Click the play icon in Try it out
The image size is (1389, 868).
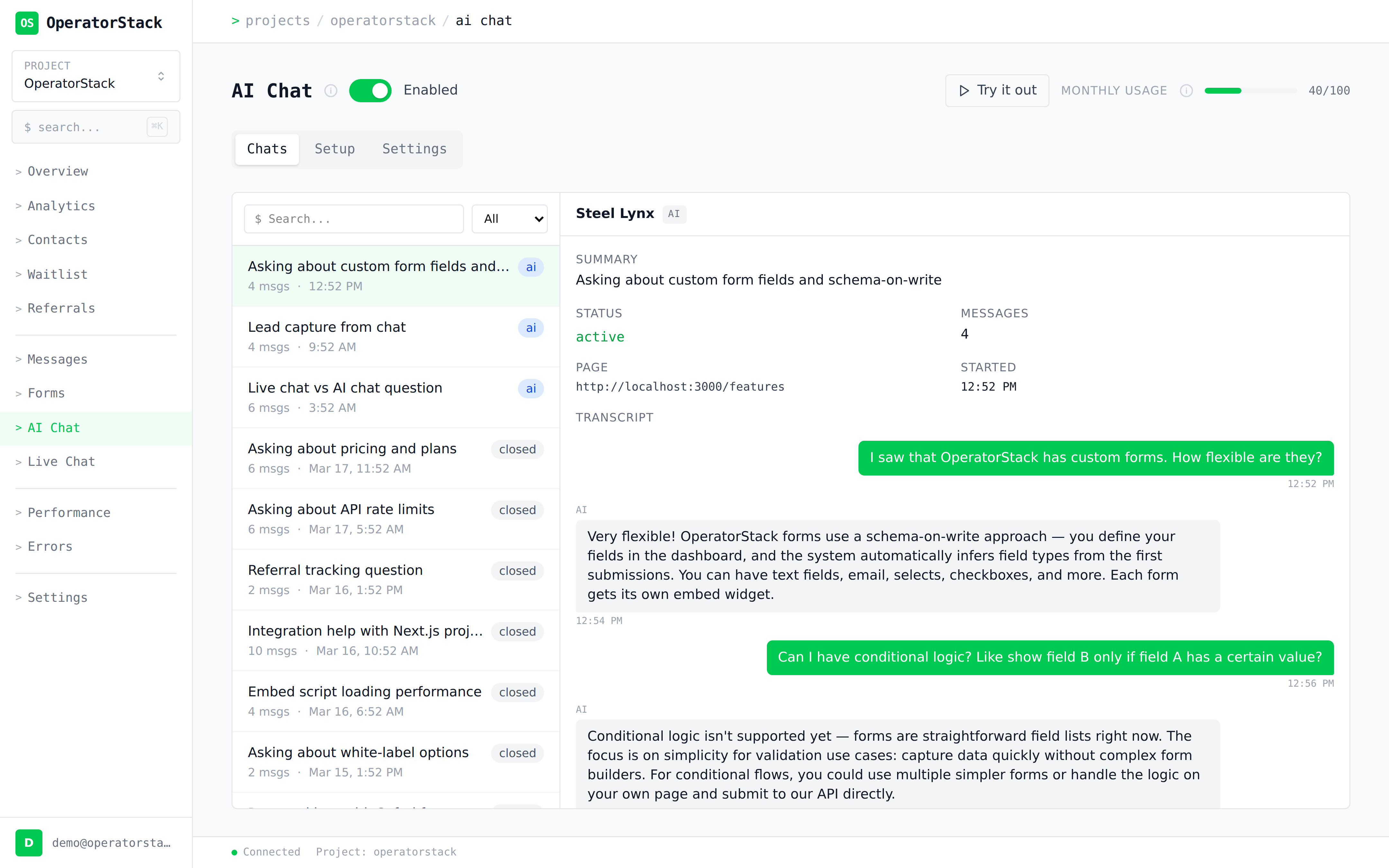(964, 91)
